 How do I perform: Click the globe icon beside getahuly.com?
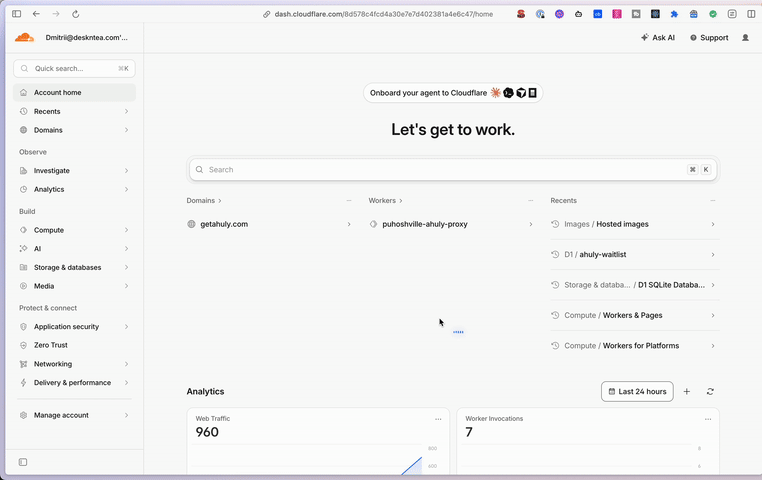pyautogui.click(x=191, y=224)
